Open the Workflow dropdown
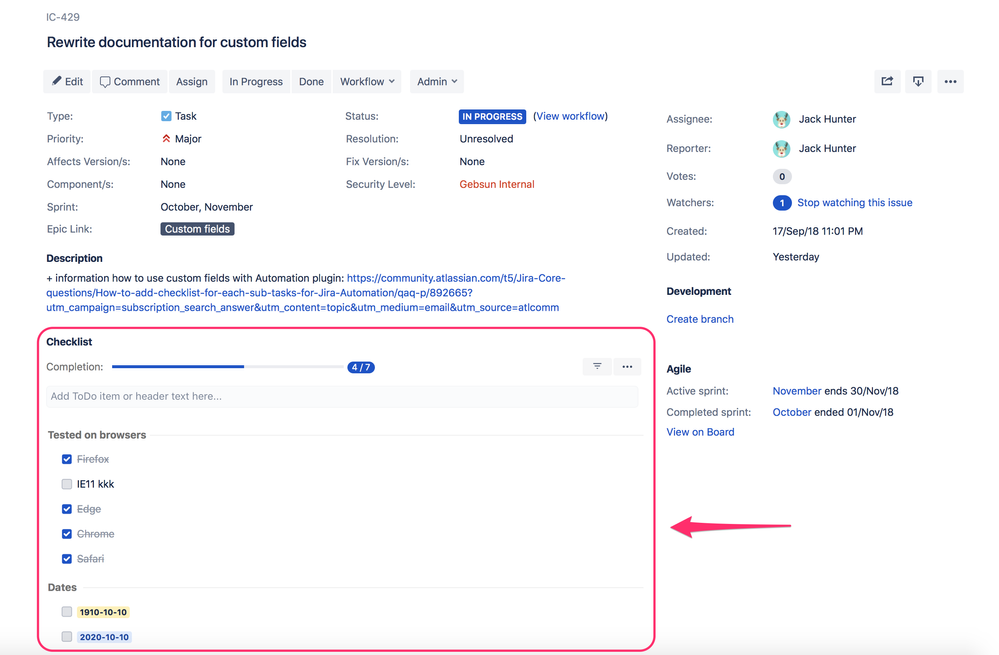999x655 pixels. coord(367,82)
